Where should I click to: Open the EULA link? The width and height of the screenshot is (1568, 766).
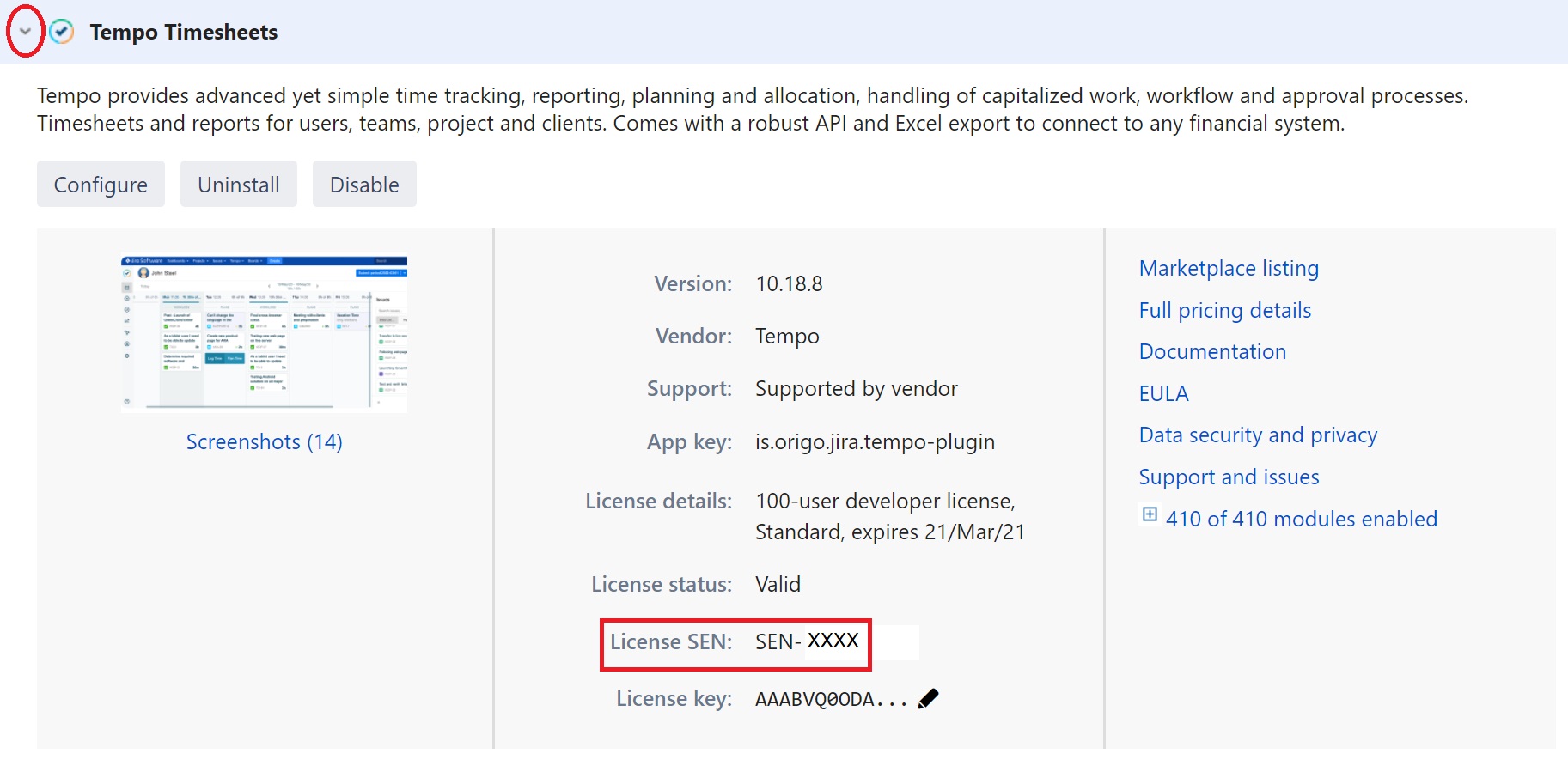(1163, 394)
